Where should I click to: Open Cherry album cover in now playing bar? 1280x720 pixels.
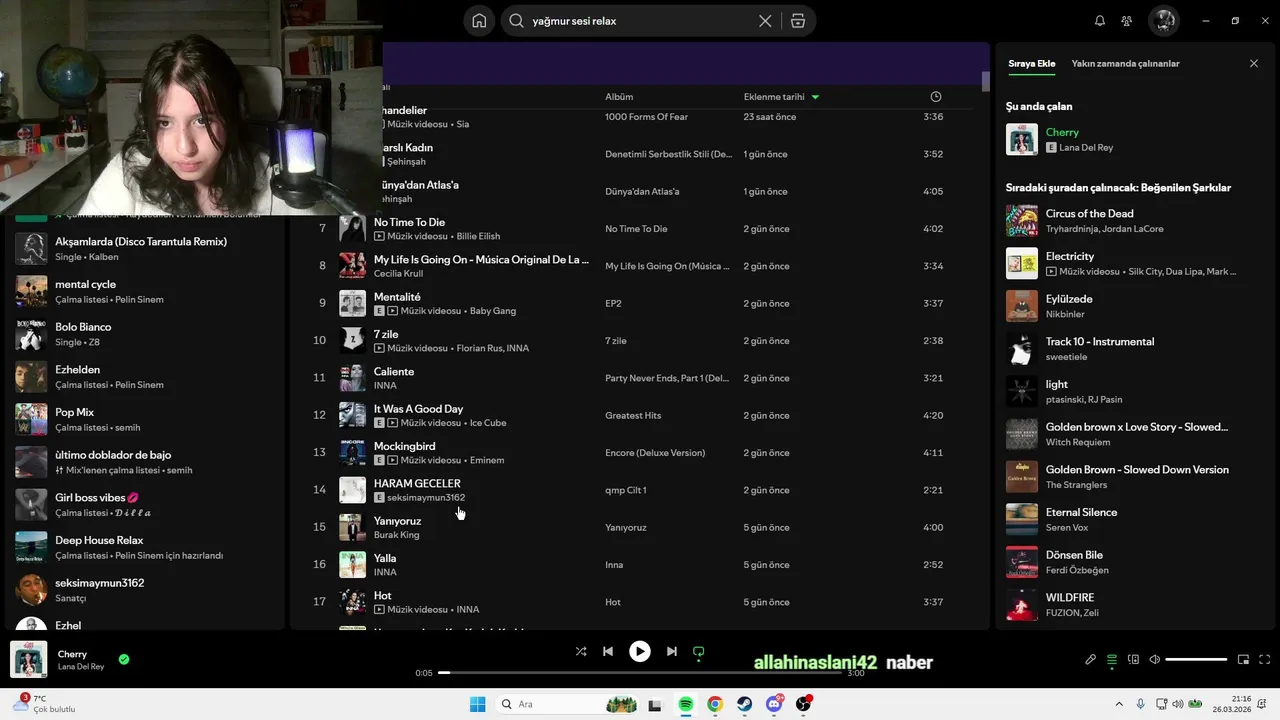pyautogui.click(x=29, y=659)
